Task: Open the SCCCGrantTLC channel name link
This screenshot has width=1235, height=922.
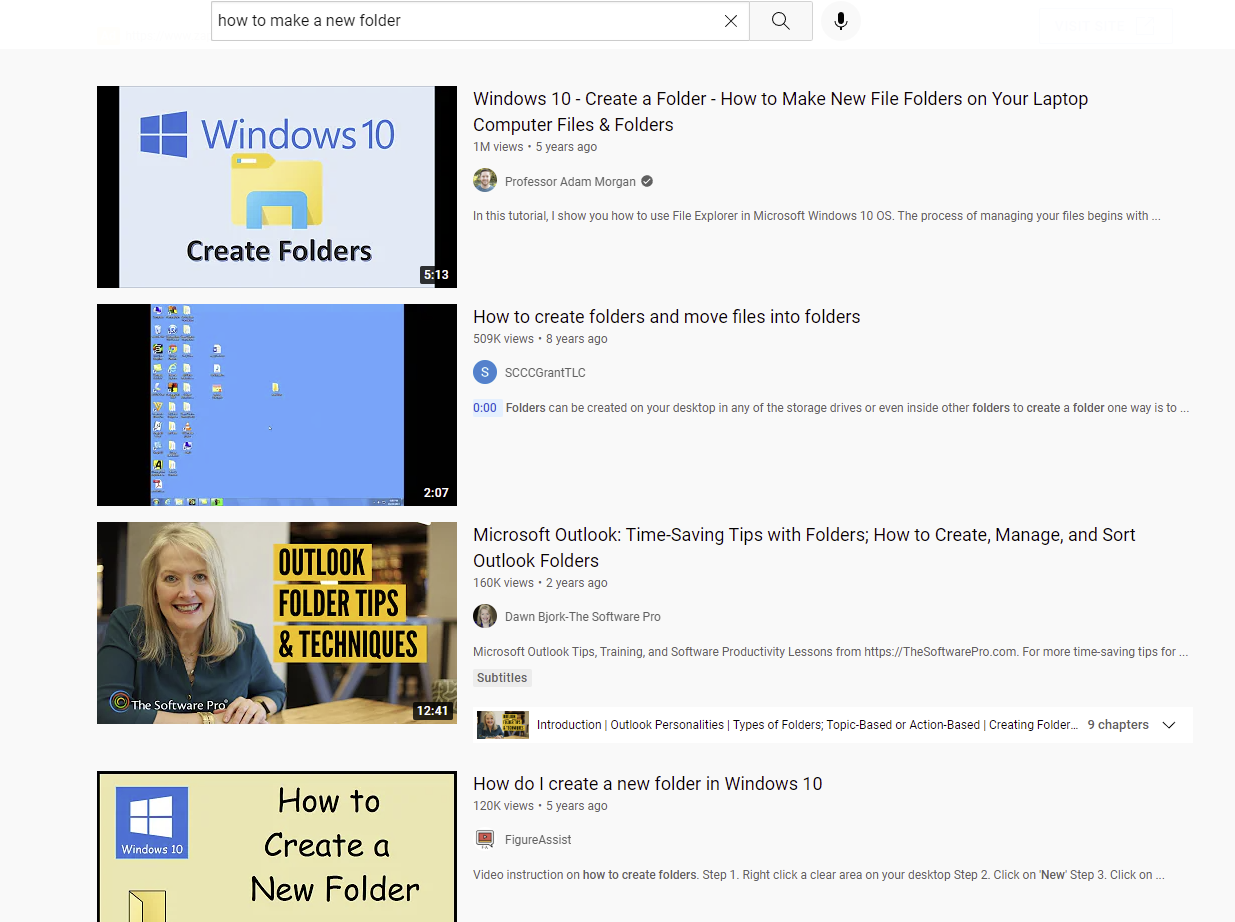Action: pyautogui.click(x=545, y=373)
